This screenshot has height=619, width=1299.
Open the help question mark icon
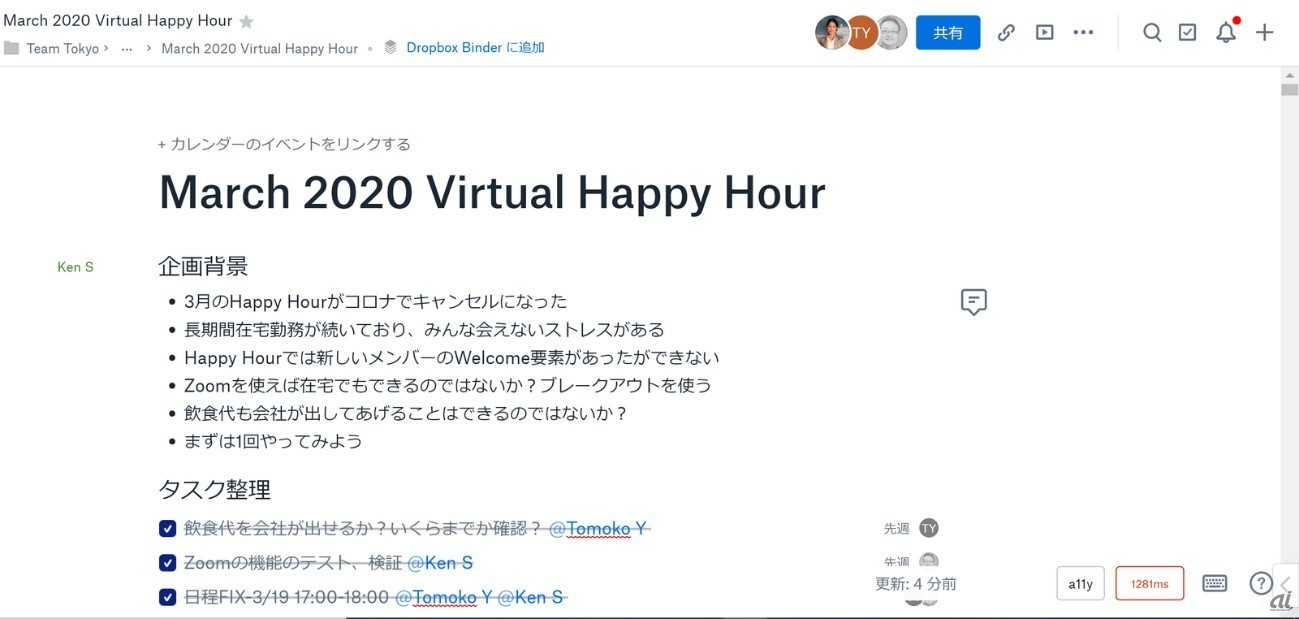coord(1260,583)
